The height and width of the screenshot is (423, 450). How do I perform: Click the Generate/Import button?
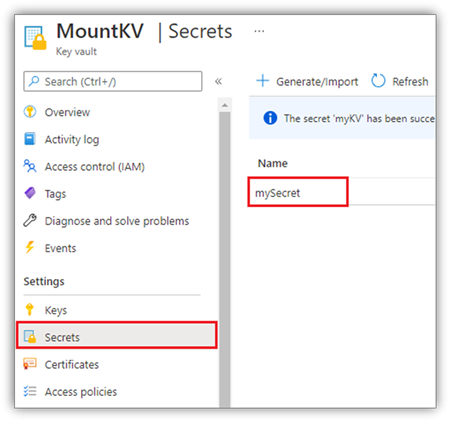tap(307, 81)
